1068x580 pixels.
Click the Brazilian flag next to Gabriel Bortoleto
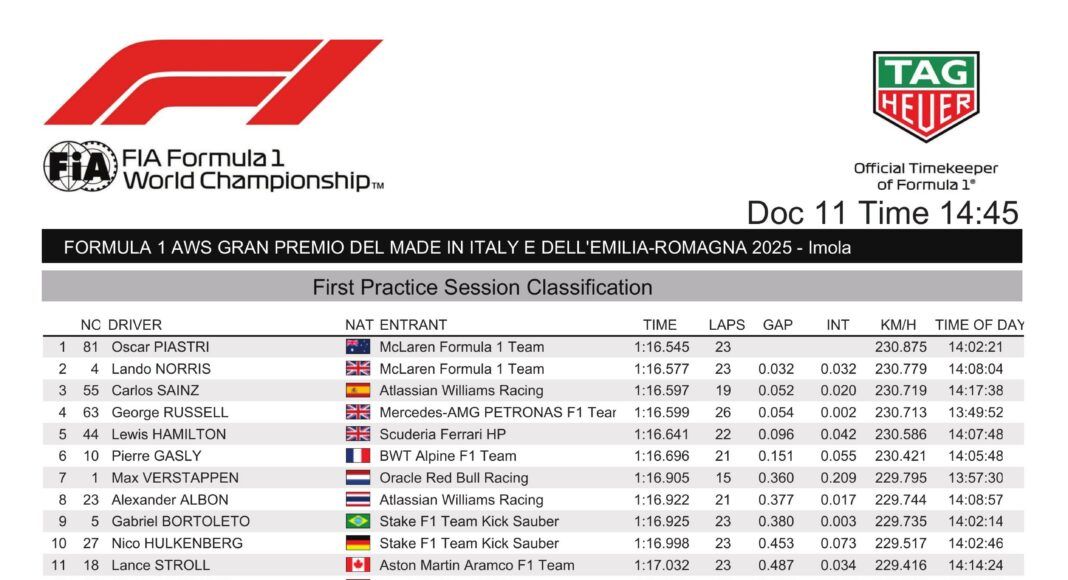357,522
